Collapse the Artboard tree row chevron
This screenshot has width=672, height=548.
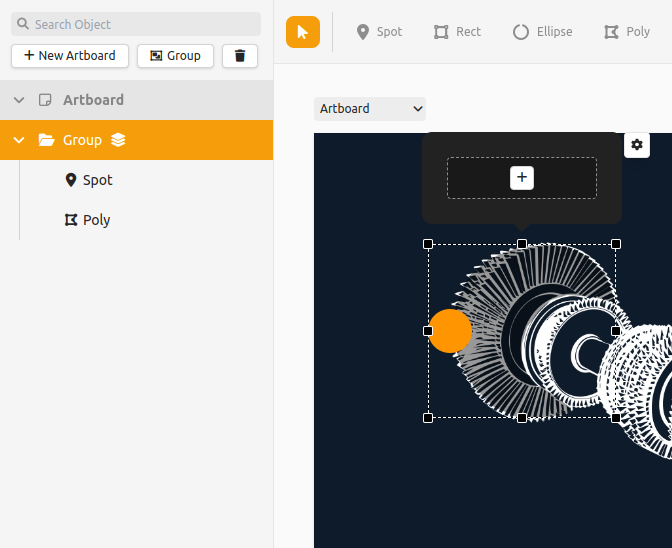tap(19, 100)
